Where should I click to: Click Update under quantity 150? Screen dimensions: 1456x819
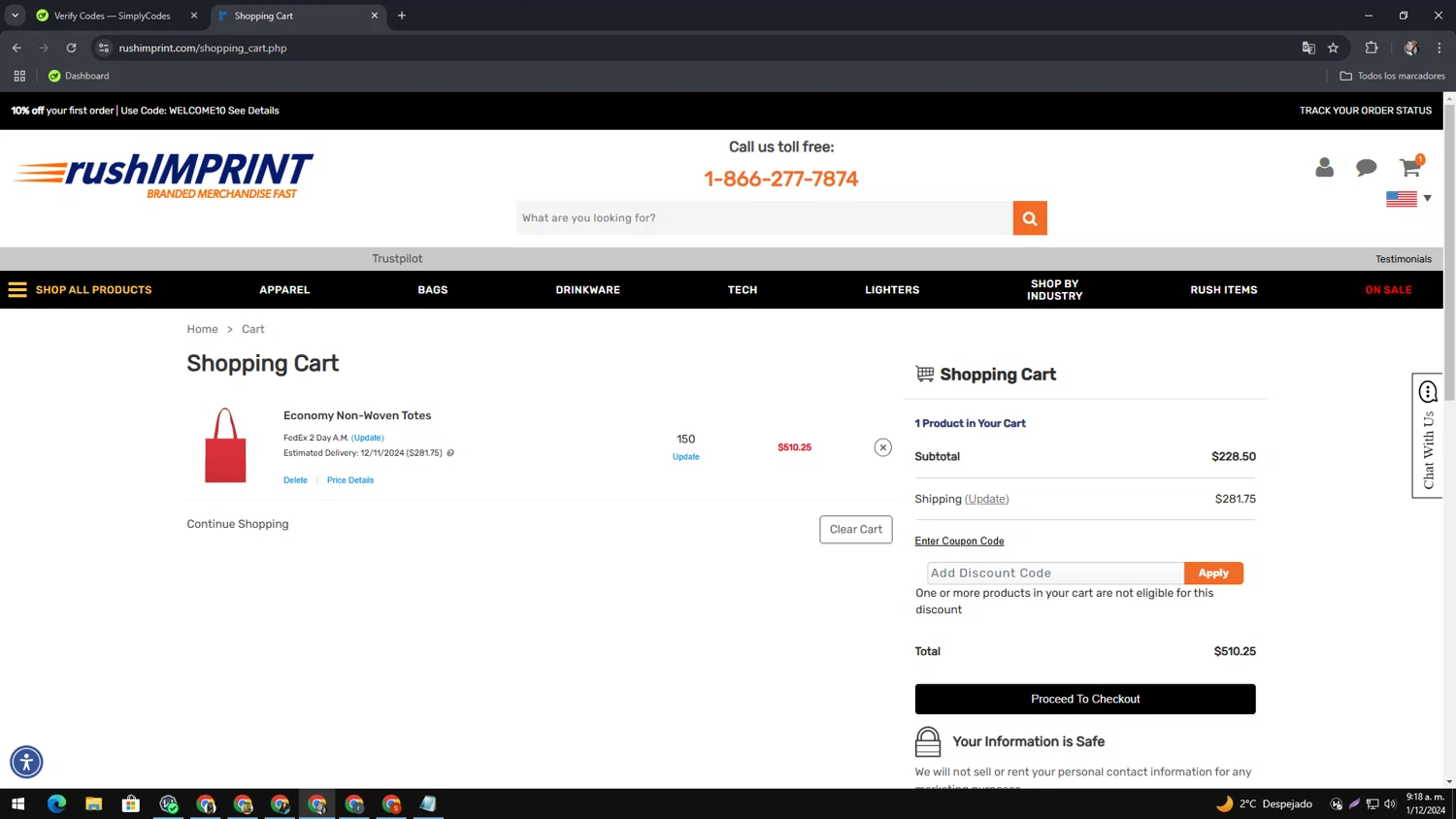click(685, 457)
